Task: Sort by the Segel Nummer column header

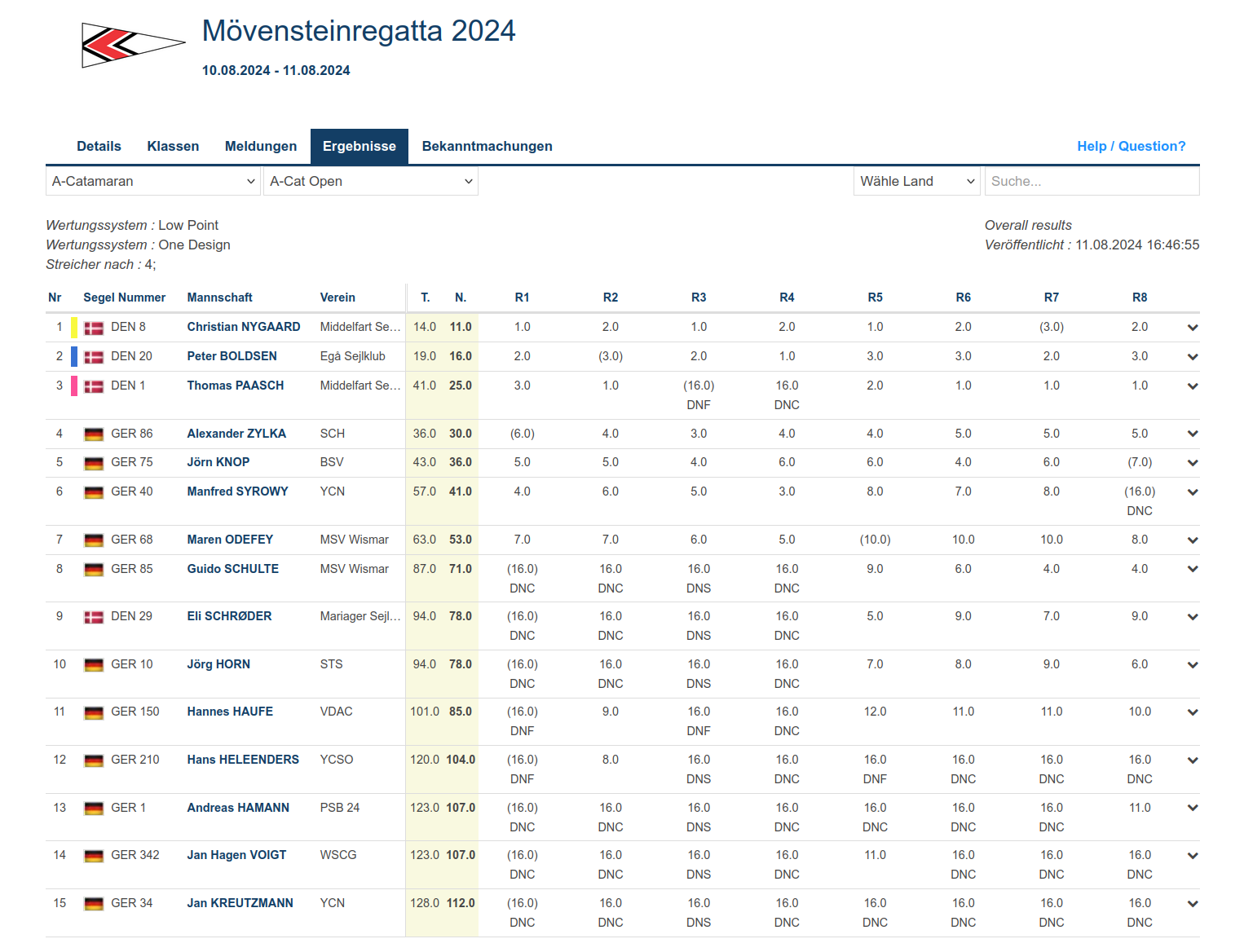Action: (125, 297)
